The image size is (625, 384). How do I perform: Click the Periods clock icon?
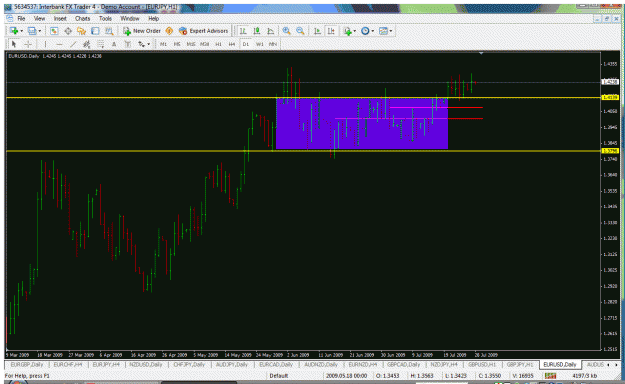click(365, 31)
